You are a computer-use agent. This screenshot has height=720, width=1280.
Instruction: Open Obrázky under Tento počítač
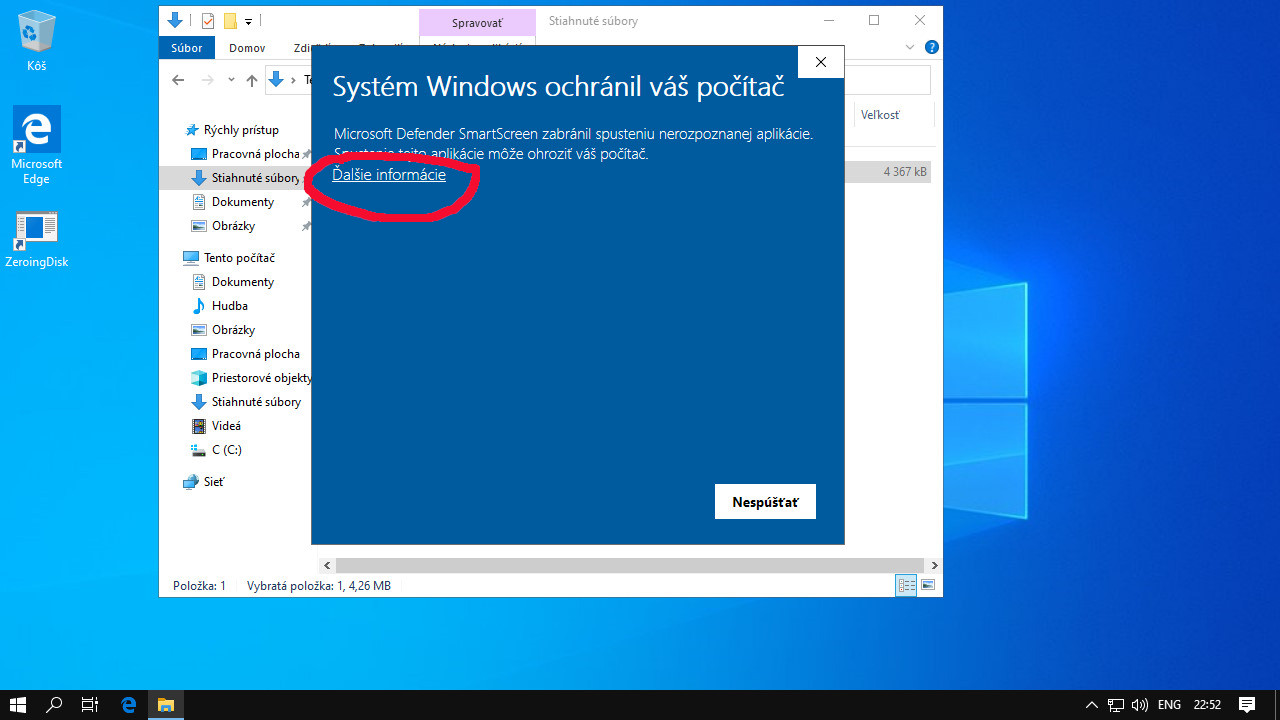(x=233, y=330)
